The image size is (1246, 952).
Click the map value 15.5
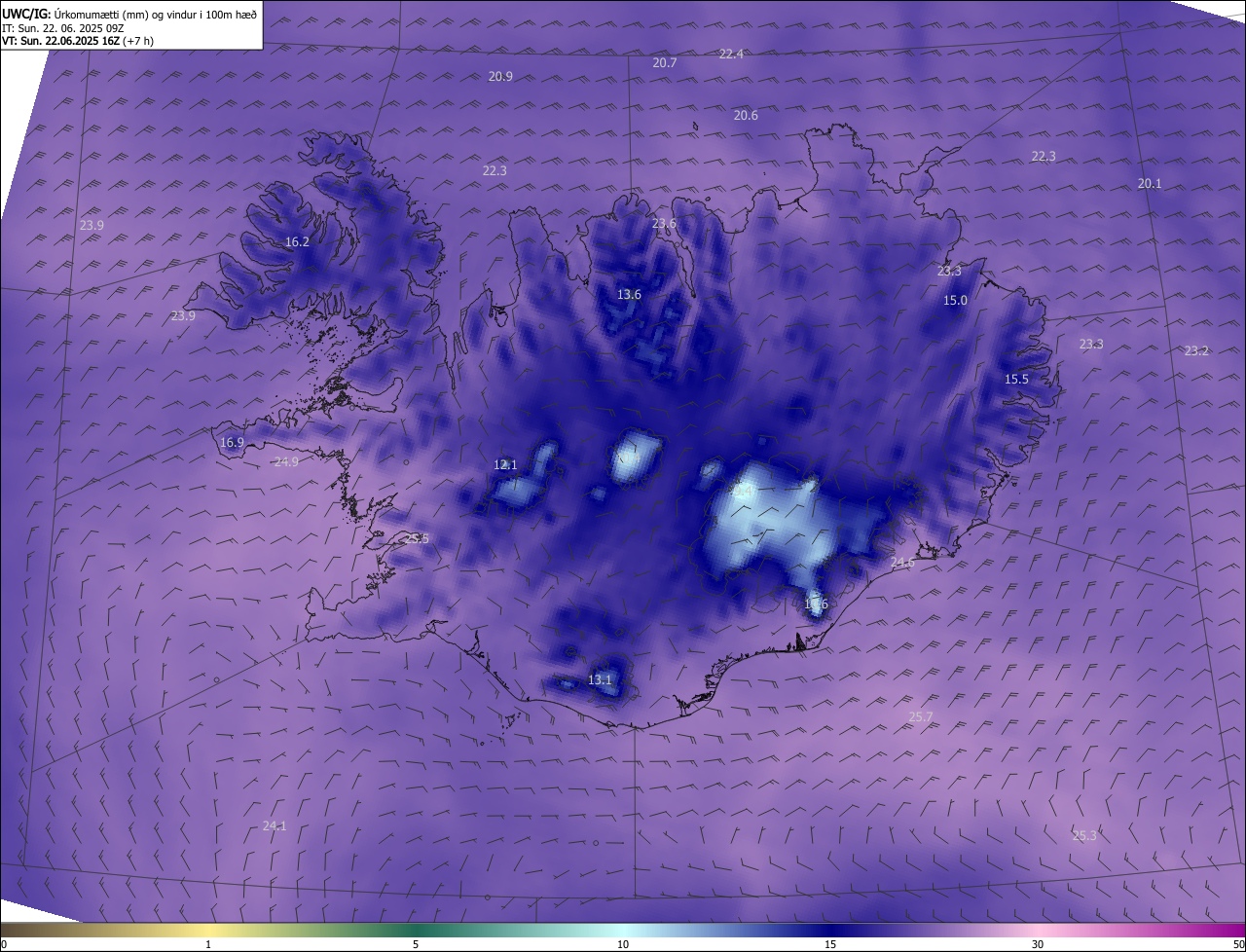click(1016, 379)
